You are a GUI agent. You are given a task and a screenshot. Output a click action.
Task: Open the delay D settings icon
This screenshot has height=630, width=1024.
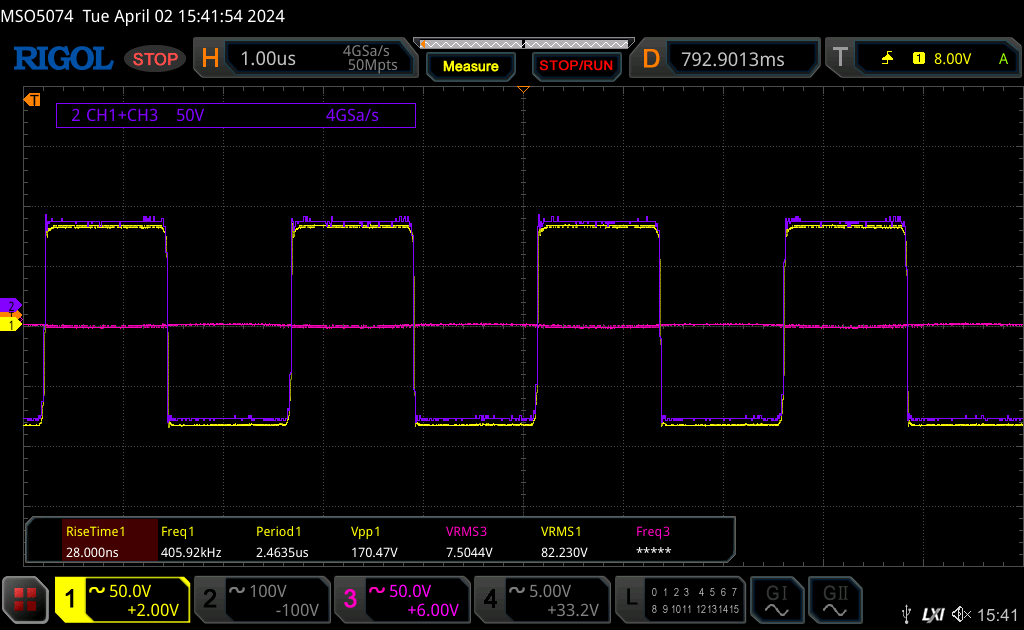click(x=650, y=59)
